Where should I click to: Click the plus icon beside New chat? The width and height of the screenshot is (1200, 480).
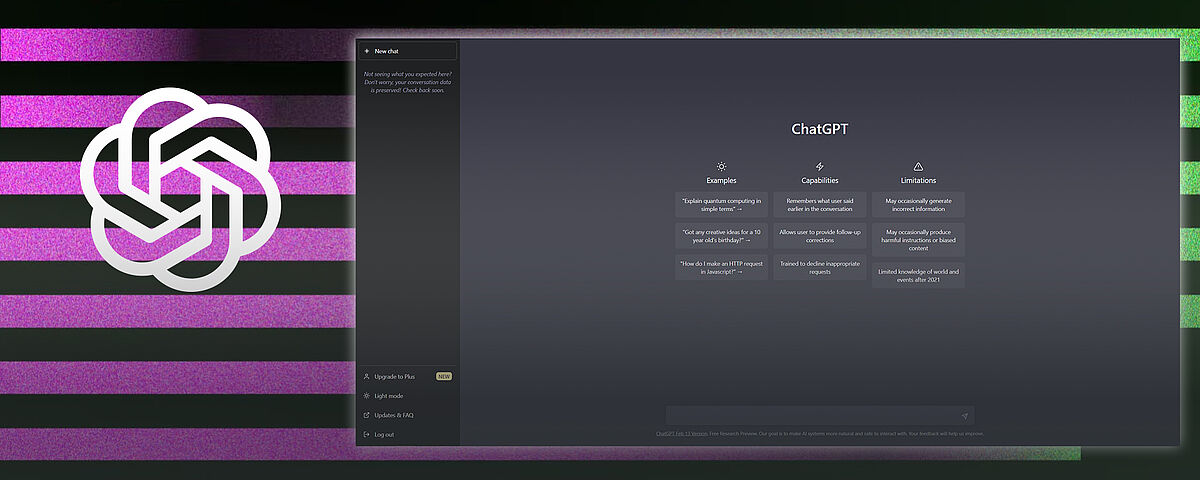[367, 50]
